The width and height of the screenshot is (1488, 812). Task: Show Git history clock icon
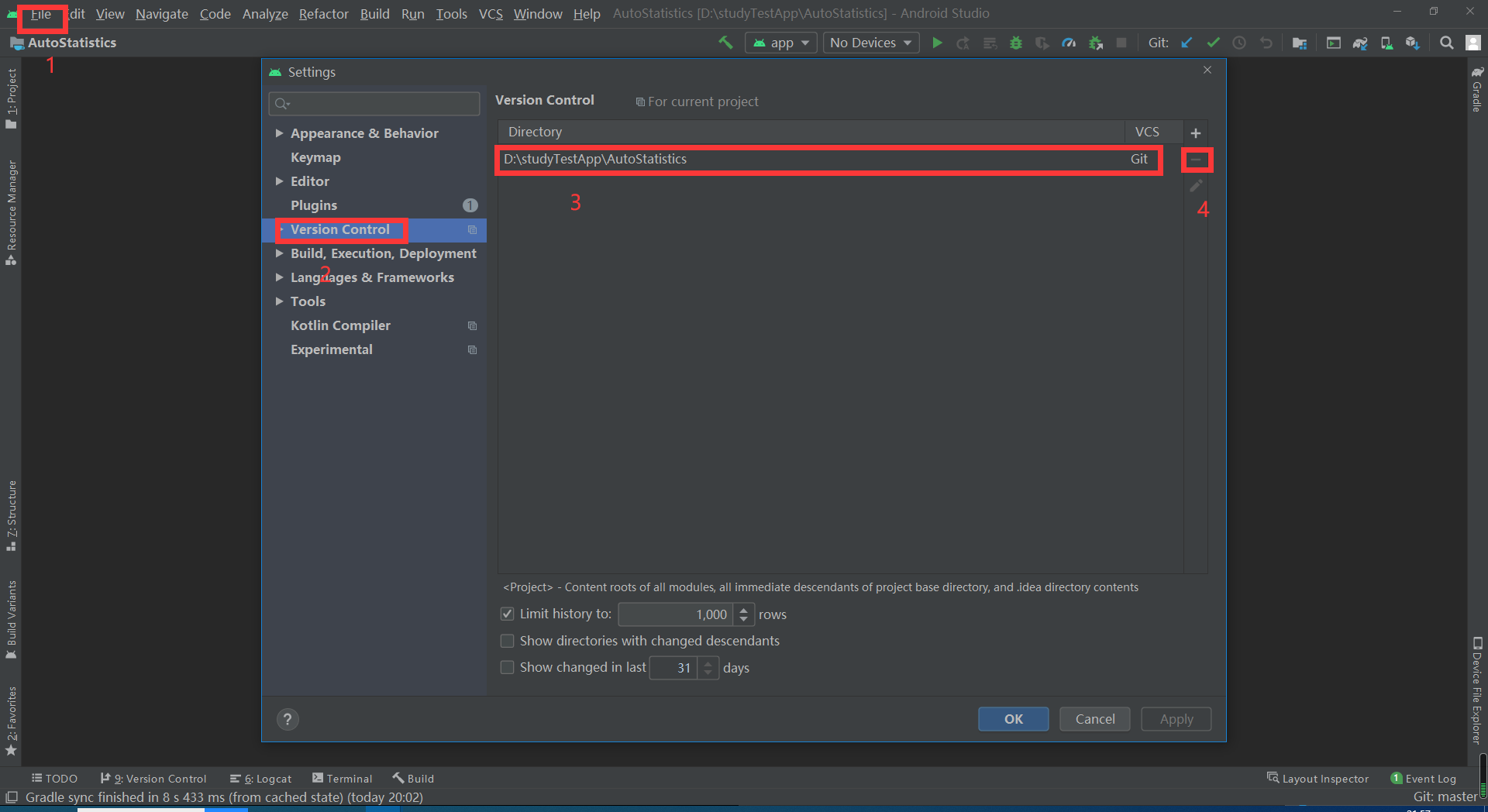[x=1239, y=43]
